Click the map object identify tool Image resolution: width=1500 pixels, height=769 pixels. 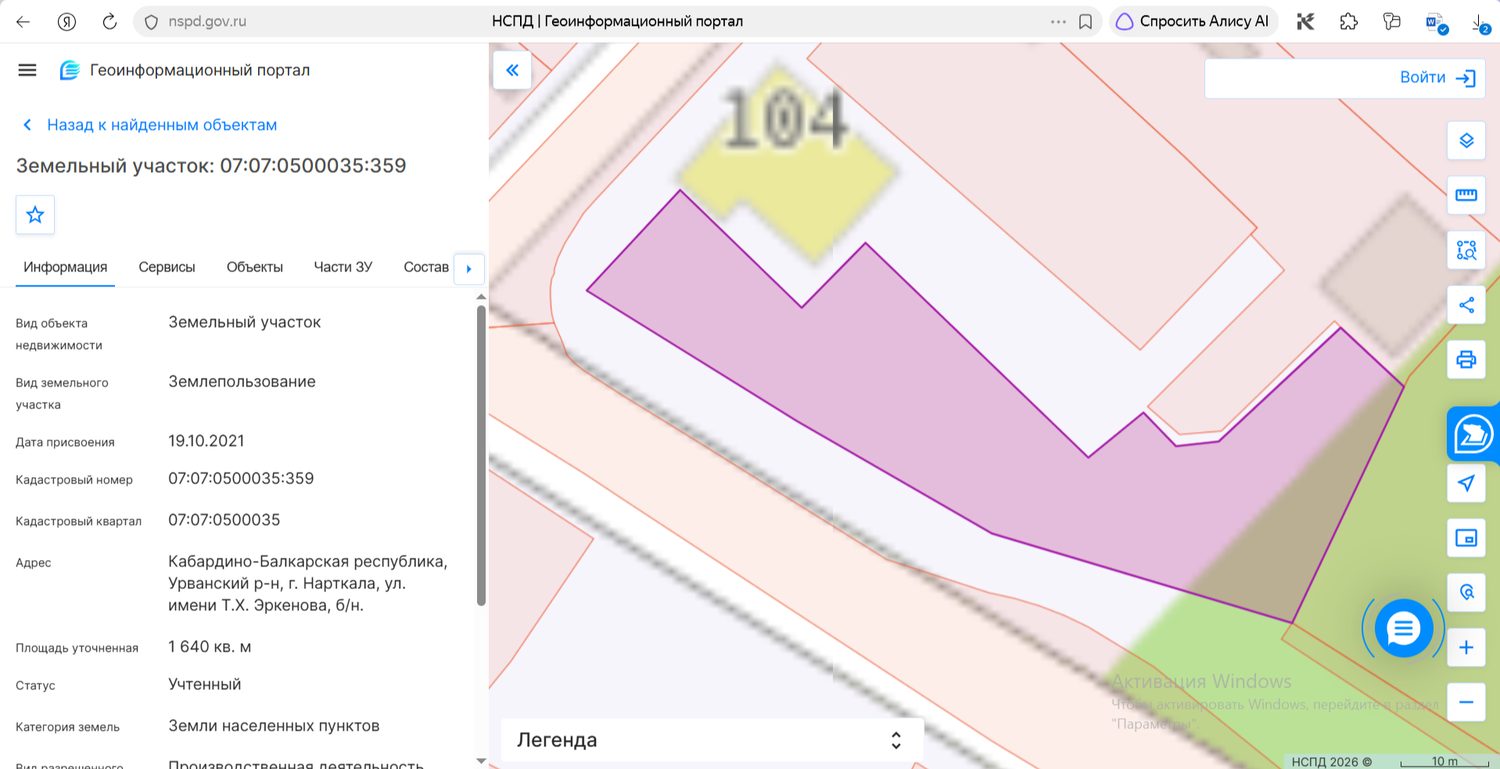point(1466,592)
